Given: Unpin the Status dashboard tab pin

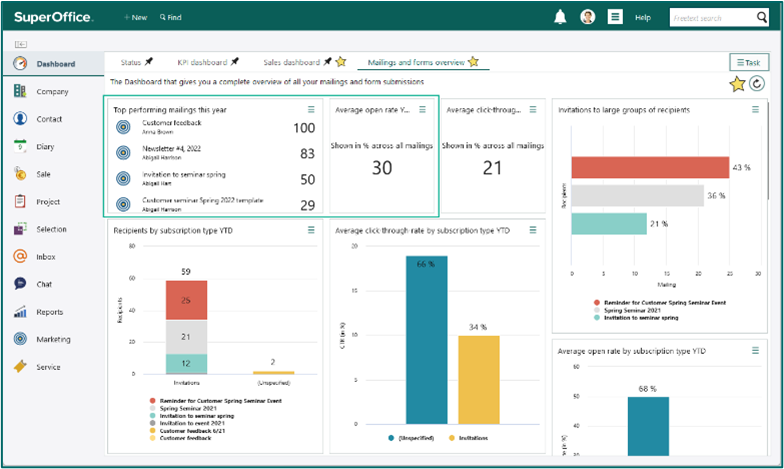Looking at the screenshot, I should click(148, 62).
